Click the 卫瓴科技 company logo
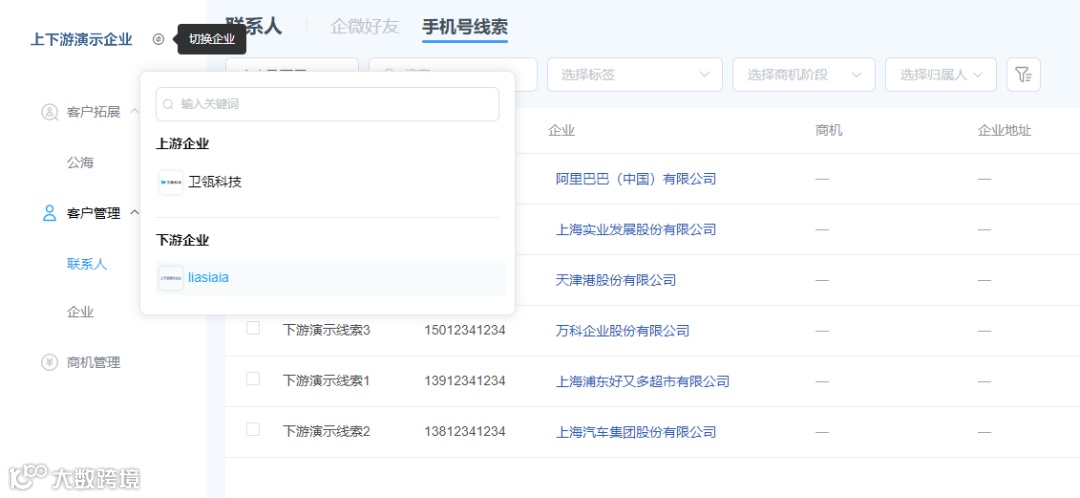 click(x=171, y=183)
